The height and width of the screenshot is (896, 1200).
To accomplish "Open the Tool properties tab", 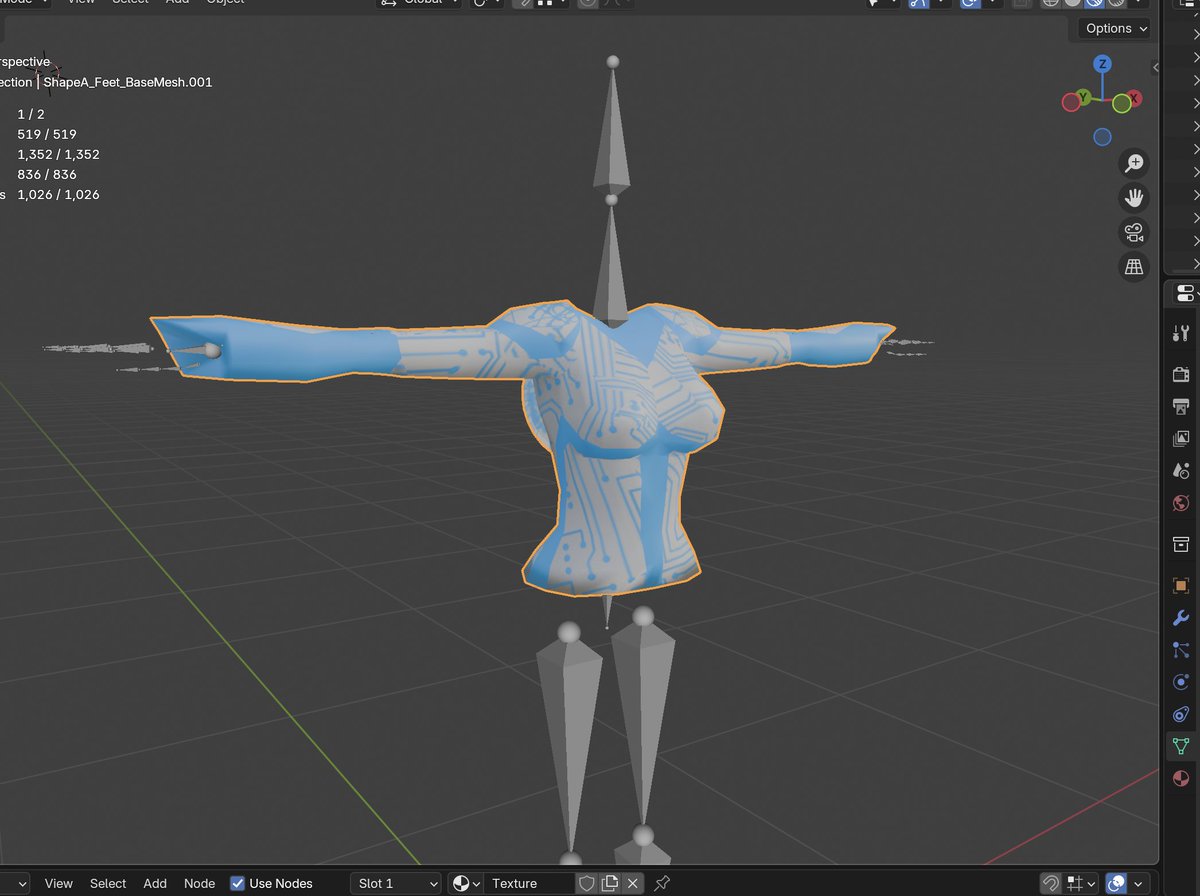I will [1181, 333].
